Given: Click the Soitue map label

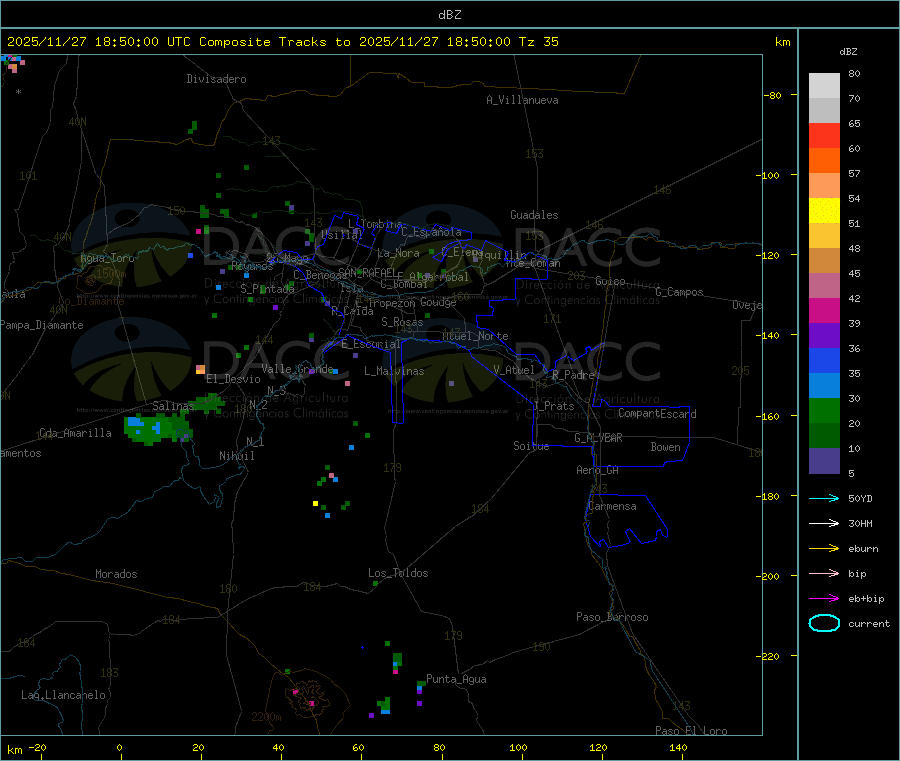Looking at the screenshot, I should click(531, 446).
